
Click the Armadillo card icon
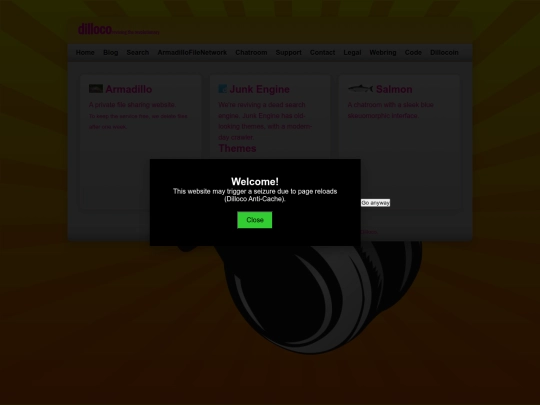(96, 89)
